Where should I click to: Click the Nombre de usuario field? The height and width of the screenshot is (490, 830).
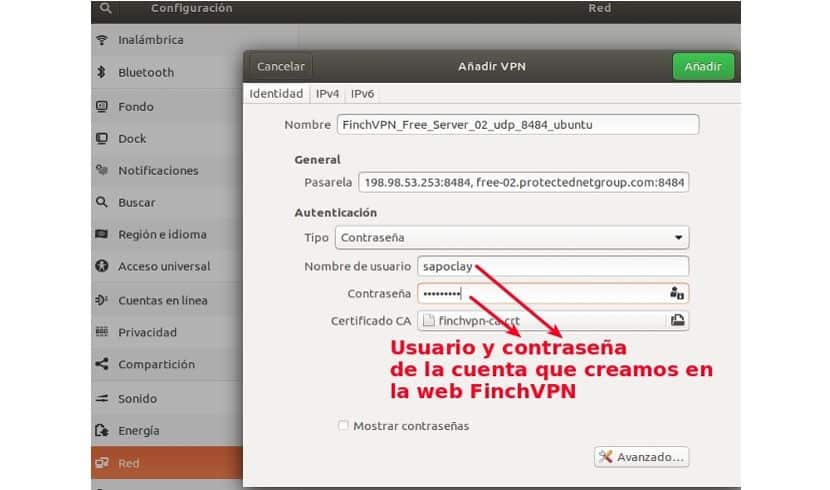click(553, 266)
